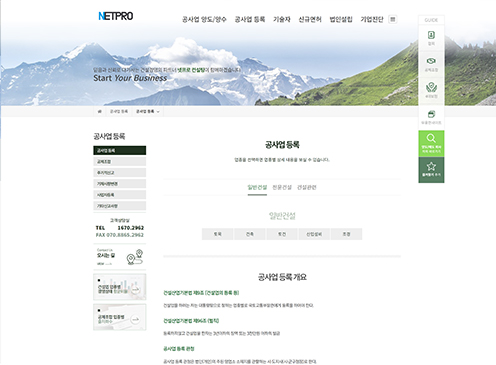Click the first document icon in GUIDE panel

pos(431,35)
